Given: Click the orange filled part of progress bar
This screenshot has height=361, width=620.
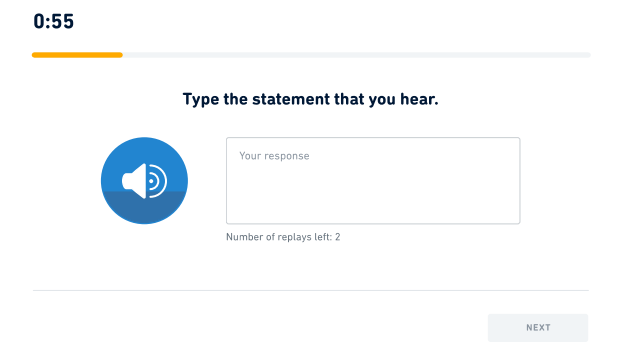Looking at the screenshot, I should coord(77,55).
